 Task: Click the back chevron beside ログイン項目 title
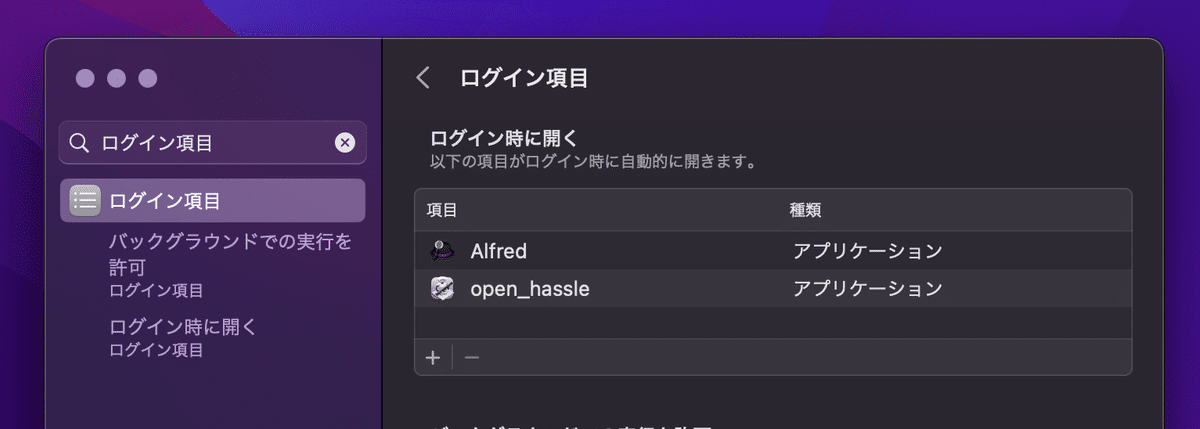(423, 78)
